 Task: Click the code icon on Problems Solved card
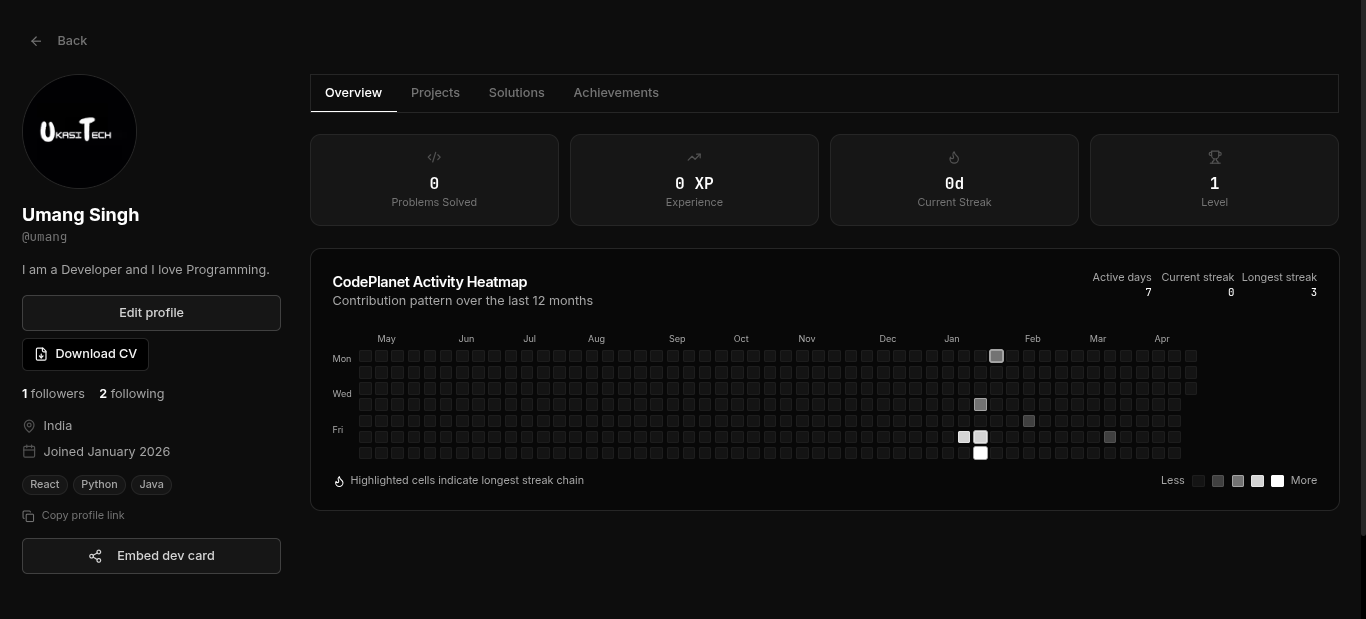pyautogui.click(x=434, y=157)
